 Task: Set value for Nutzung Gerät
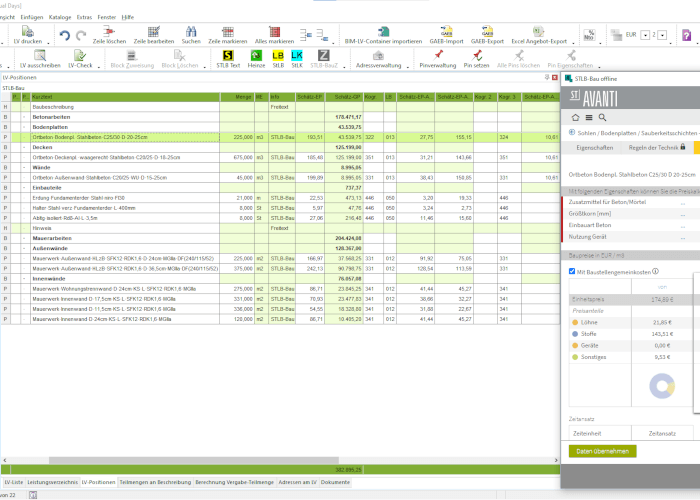pyautogui.click(x=683, y=238)
